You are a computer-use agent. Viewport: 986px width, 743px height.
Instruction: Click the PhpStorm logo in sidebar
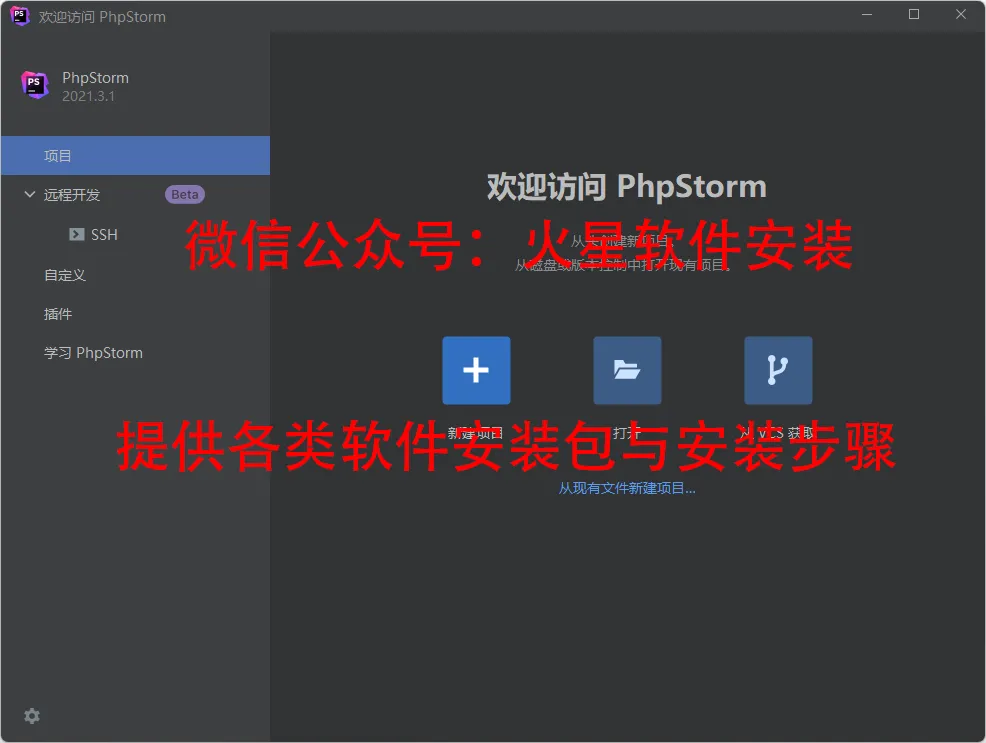(x=35, y=85)
